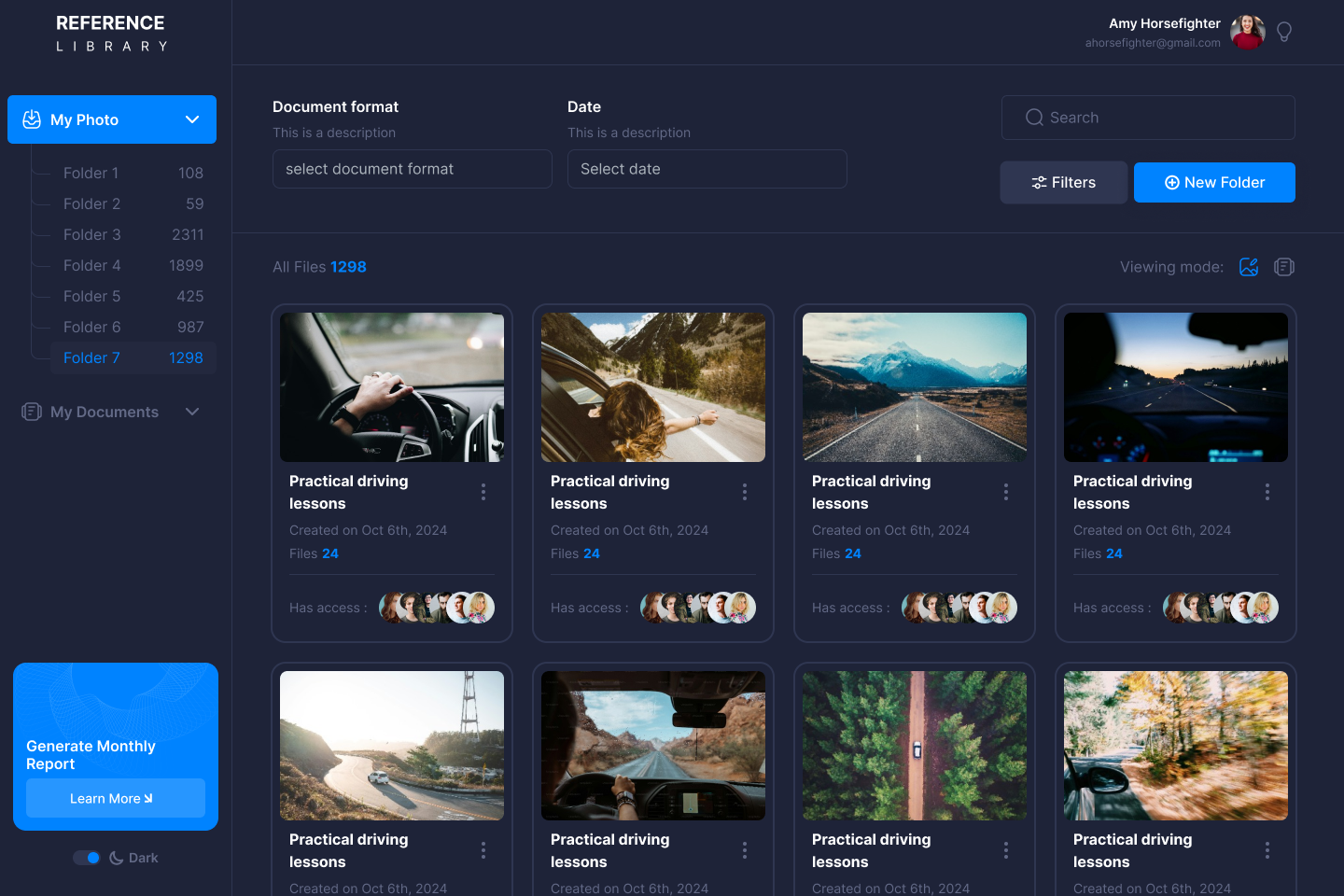The image size is (1344, 896).
Task: Open the Select date dropdown
Action: click(707, 169)
